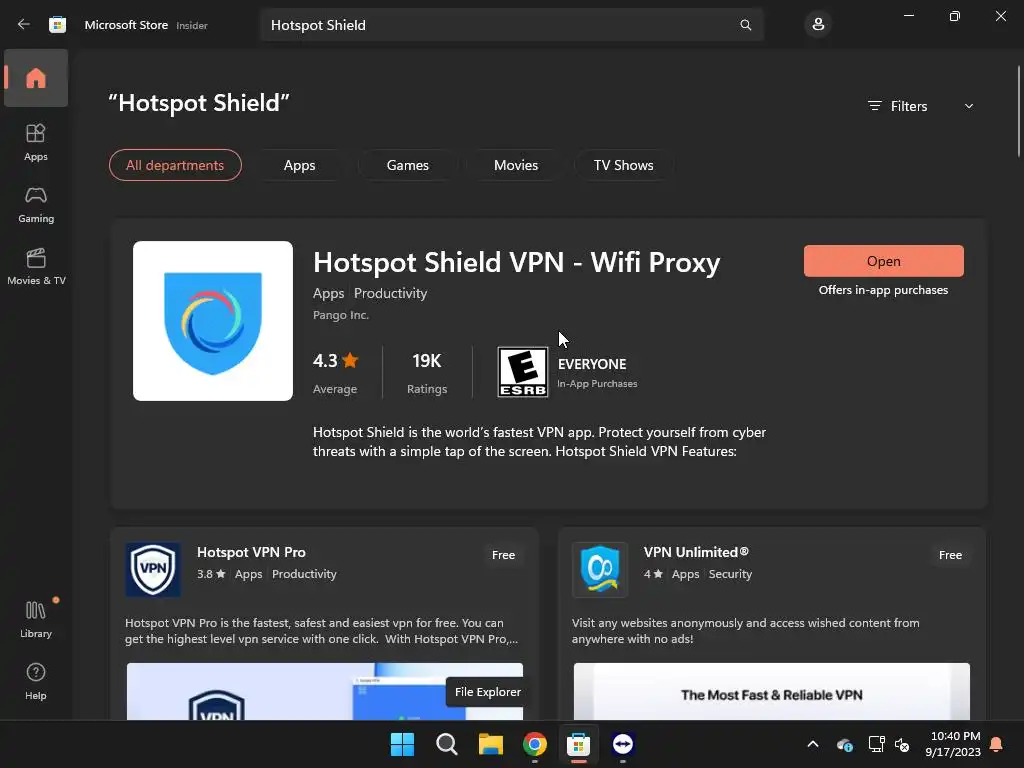Image resolution: width=1024 pixels, height=768 pixels.
Task: Click the Hotspot Shield VPN - Wifi Proxy title
Action: coord(517,263)
